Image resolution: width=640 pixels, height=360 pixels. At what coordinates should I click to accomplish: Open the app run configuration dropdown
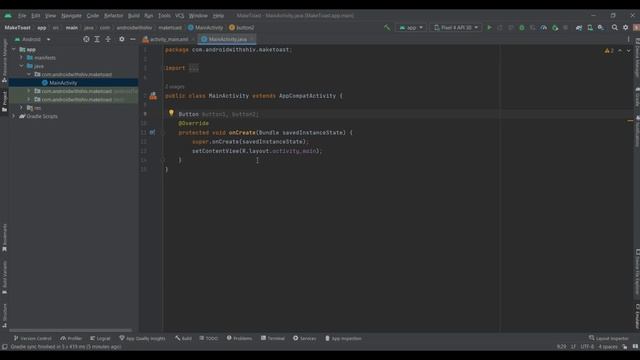coord(411,28)
